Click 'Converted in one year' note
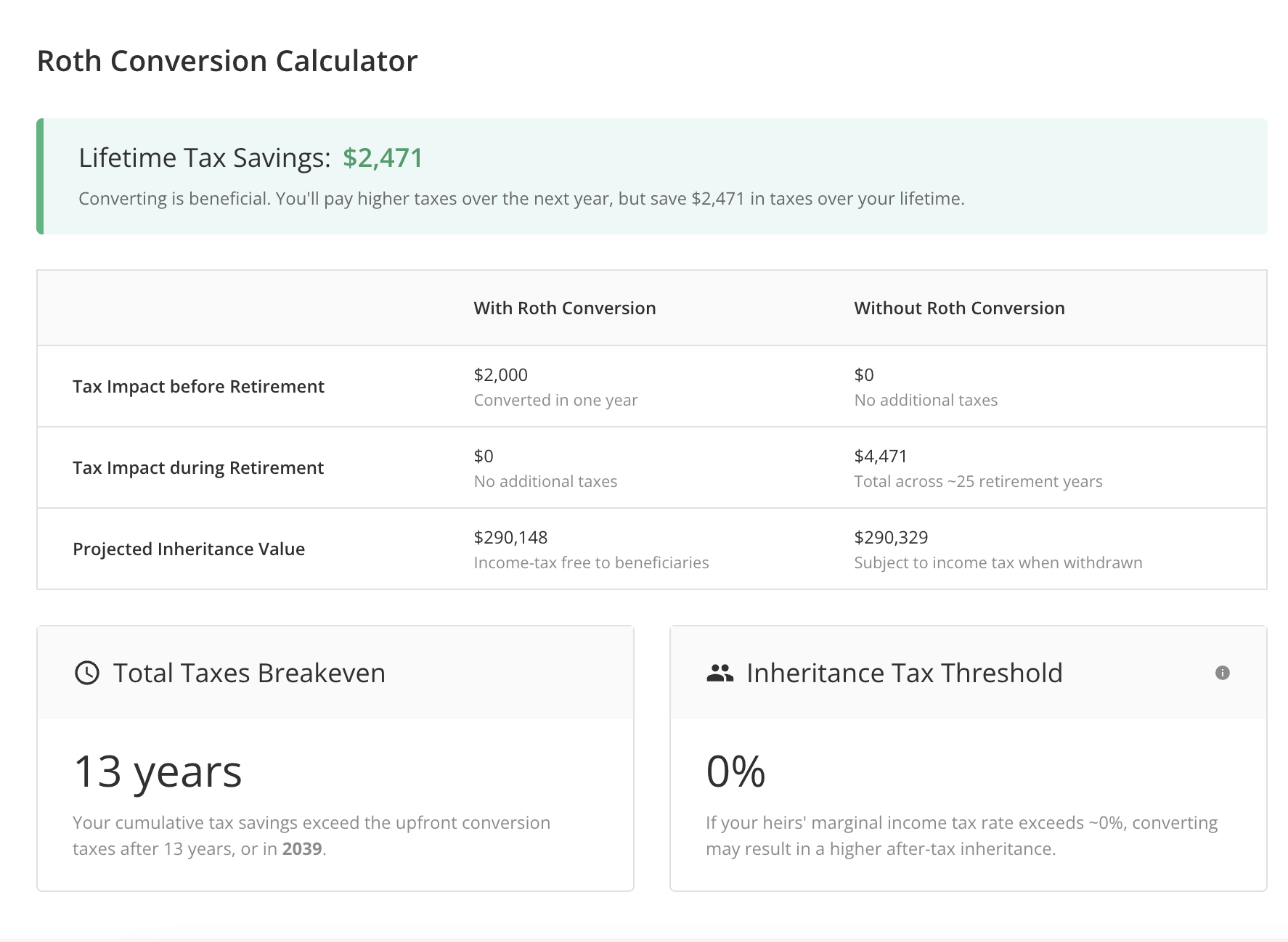The width and height of the screenshot is (1288, 942). 555,400
